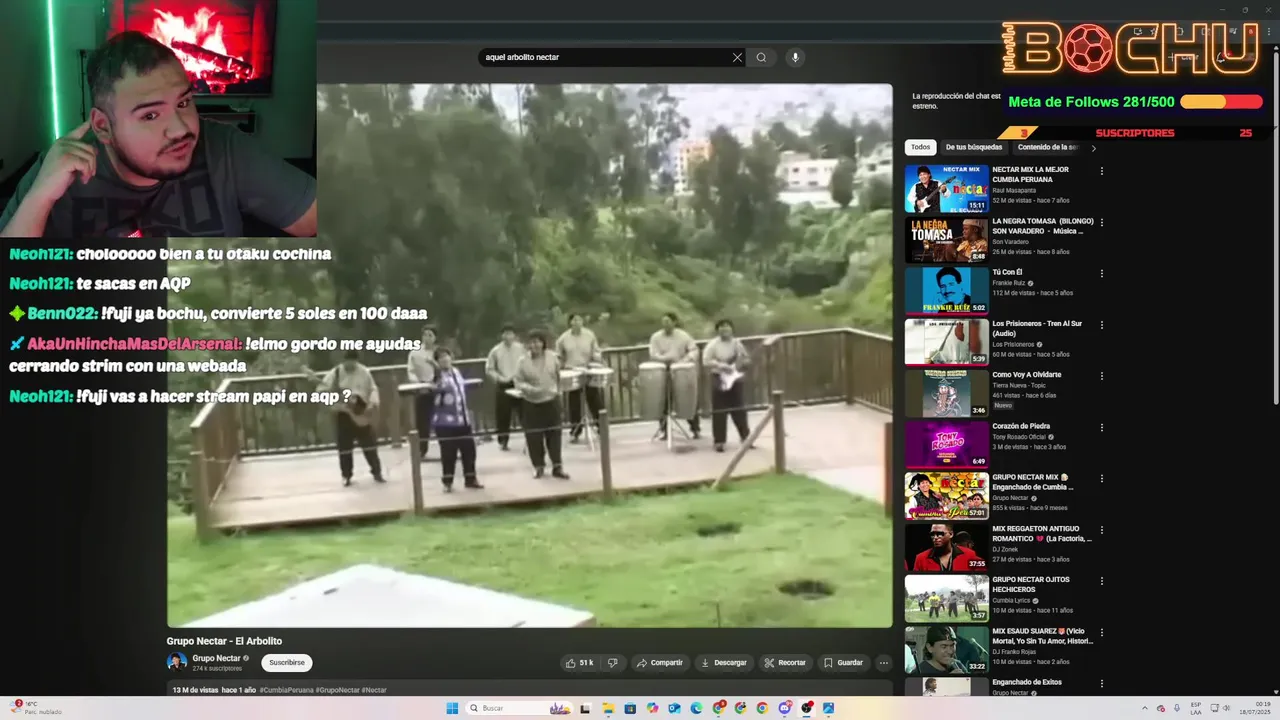
Task: Open options menu for Tú Con Él
Action: point(1102,273)
